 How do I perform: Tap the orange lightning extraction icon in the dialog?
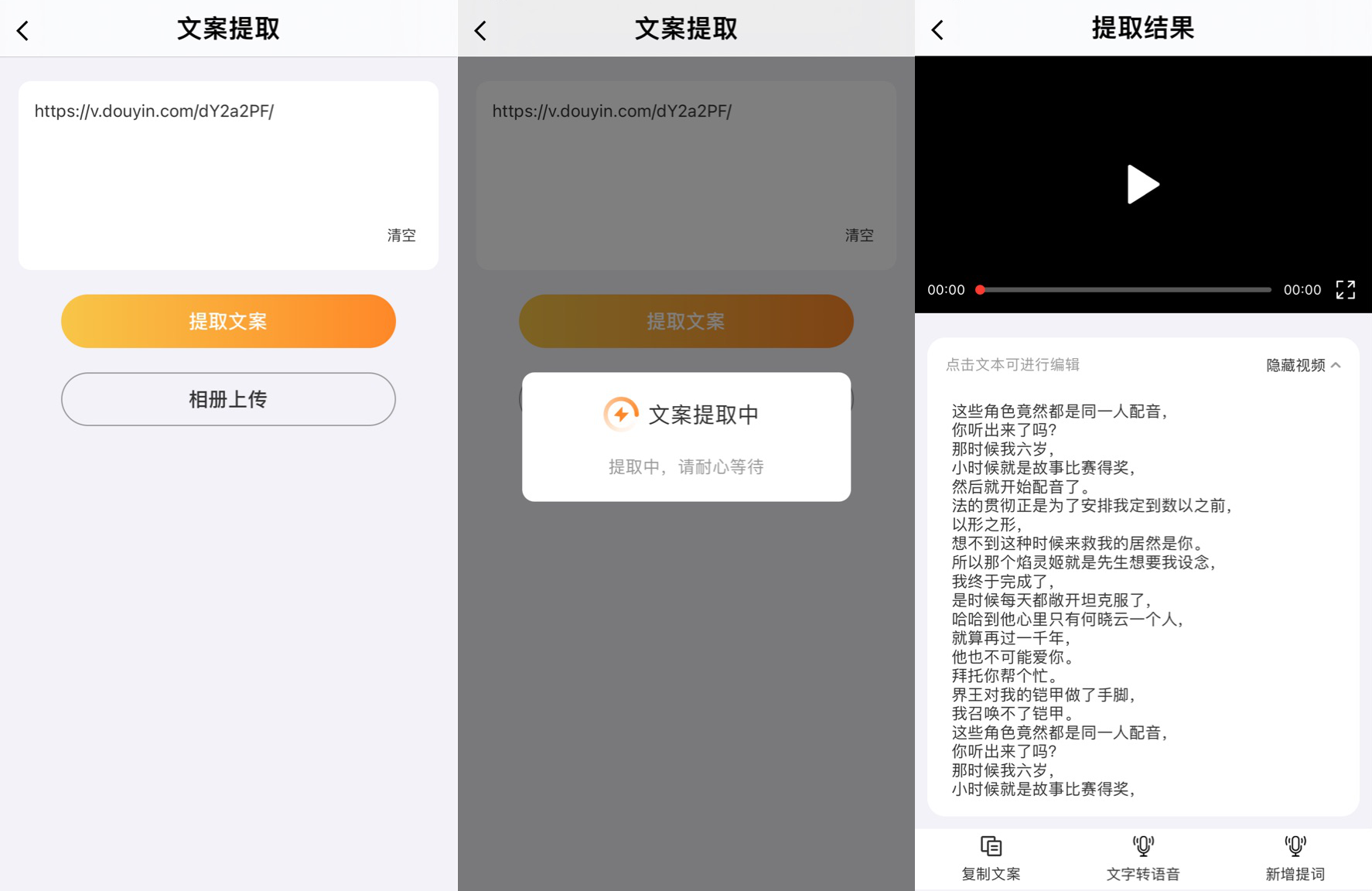coord(619,415)
